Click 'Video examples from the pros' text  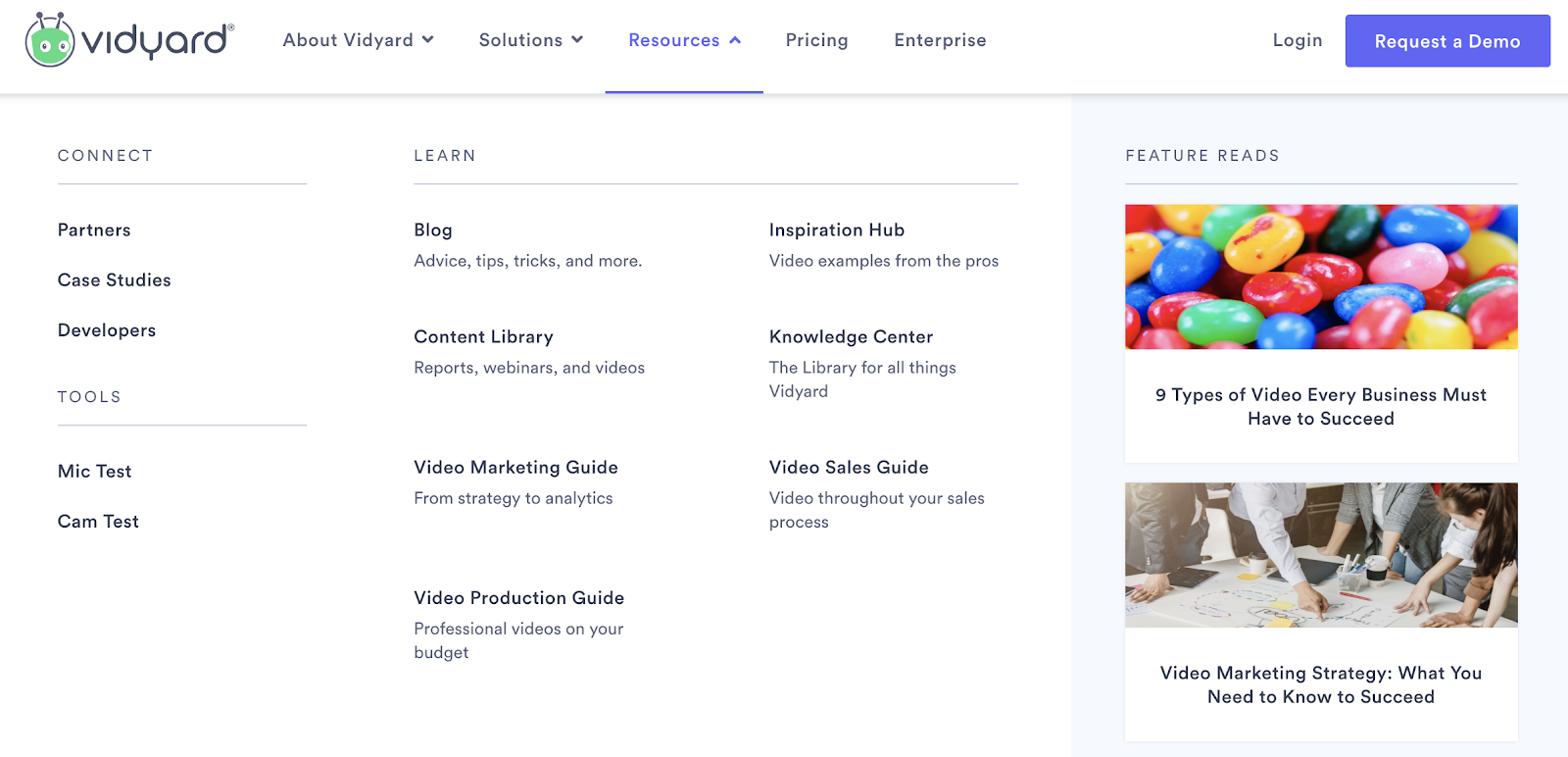point(884,261)
